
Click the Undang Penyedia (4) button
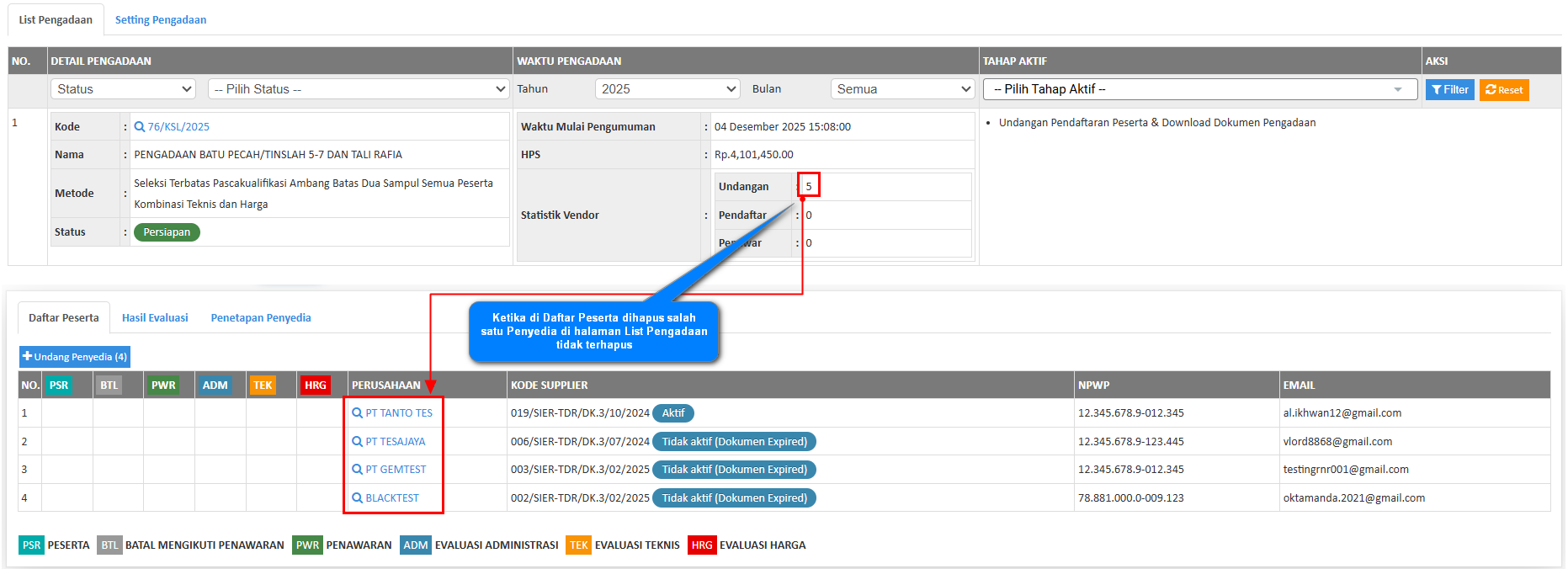click(75, 357)
